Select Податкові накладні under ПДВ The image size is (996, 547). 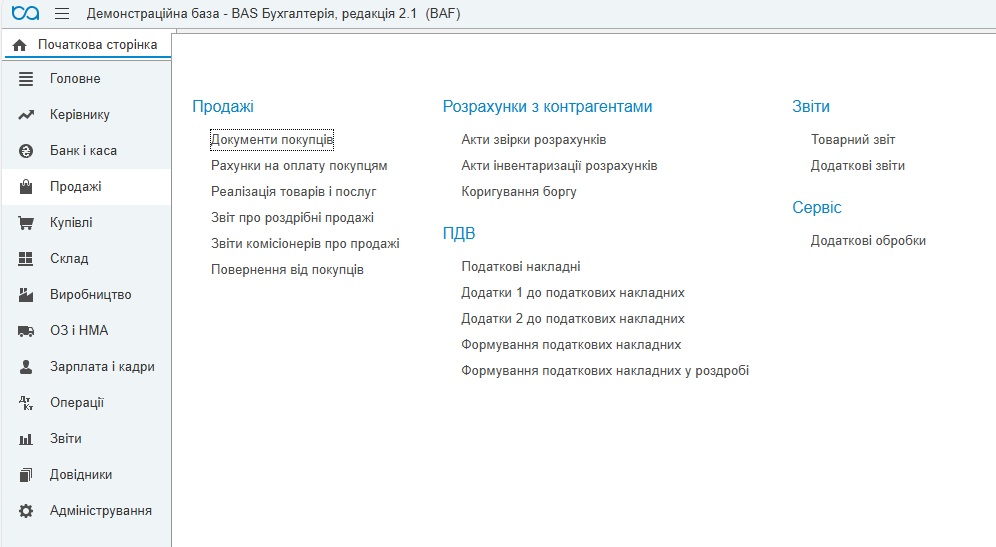(520, 267)
